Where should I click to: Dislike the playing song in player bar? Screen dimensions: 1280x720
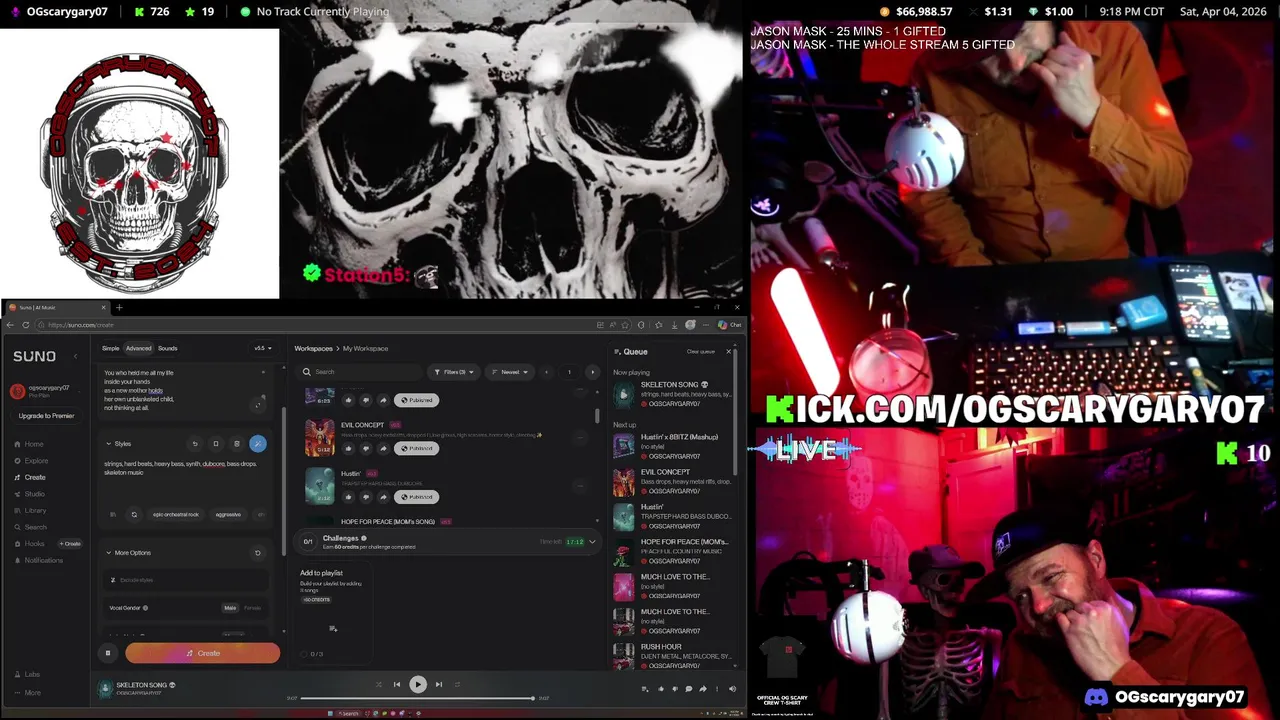[675, 688]
